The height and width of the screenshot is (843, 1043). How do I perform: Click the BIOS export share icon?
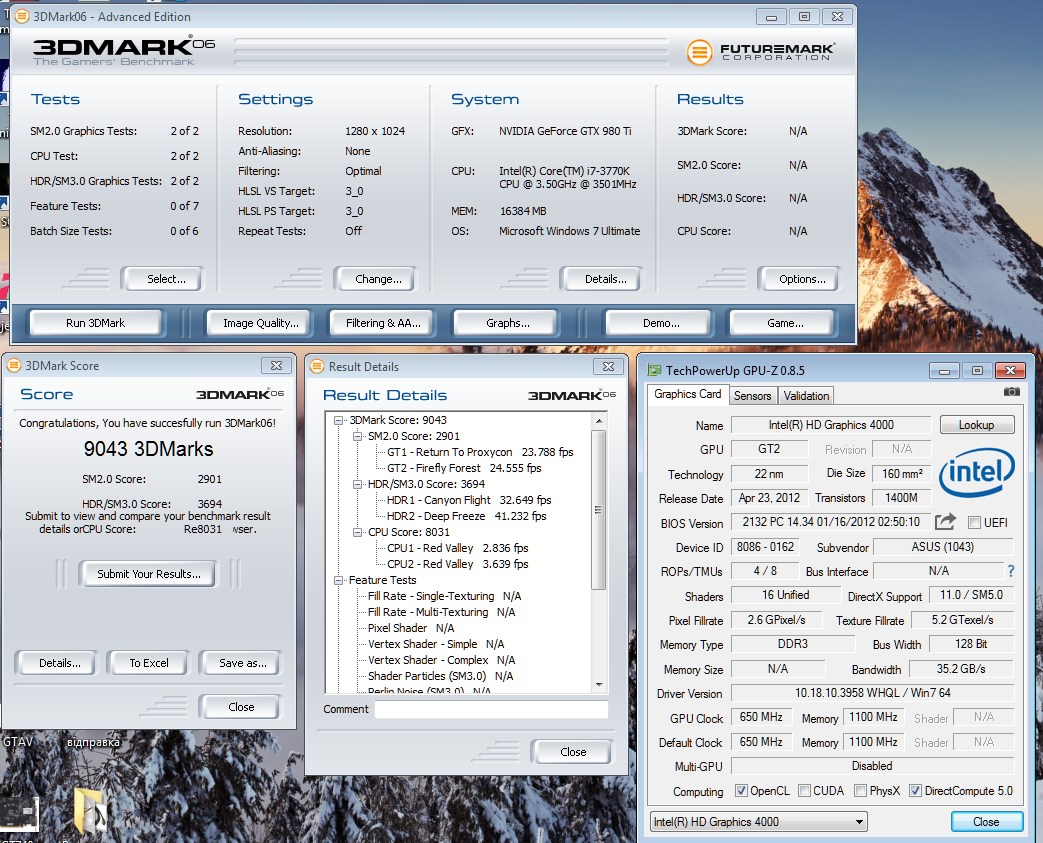(945, 522)
